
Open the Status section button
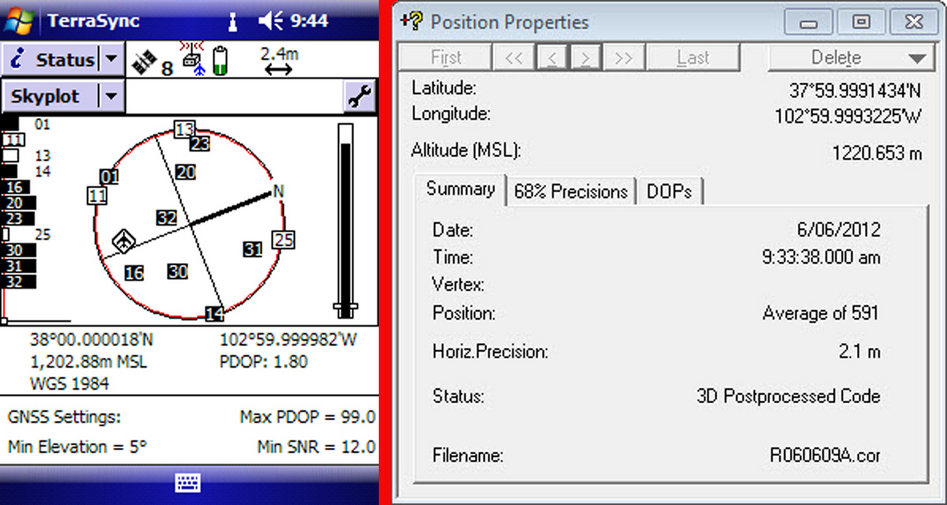(50, 60)
